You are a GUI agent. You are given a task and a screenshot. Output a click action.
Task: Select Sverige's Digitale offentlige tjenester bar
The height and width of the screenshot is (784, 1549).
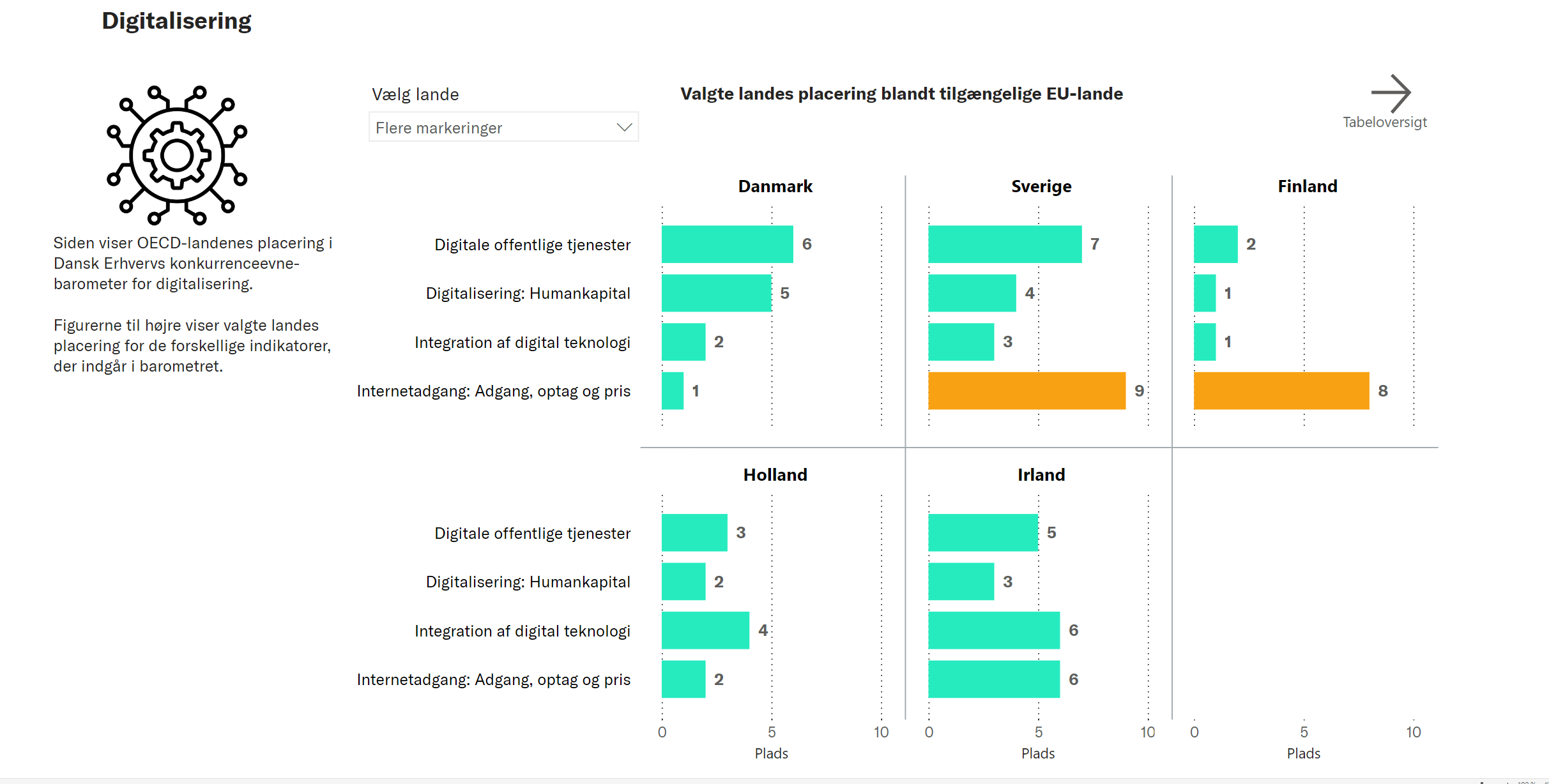pos(1004,244)
